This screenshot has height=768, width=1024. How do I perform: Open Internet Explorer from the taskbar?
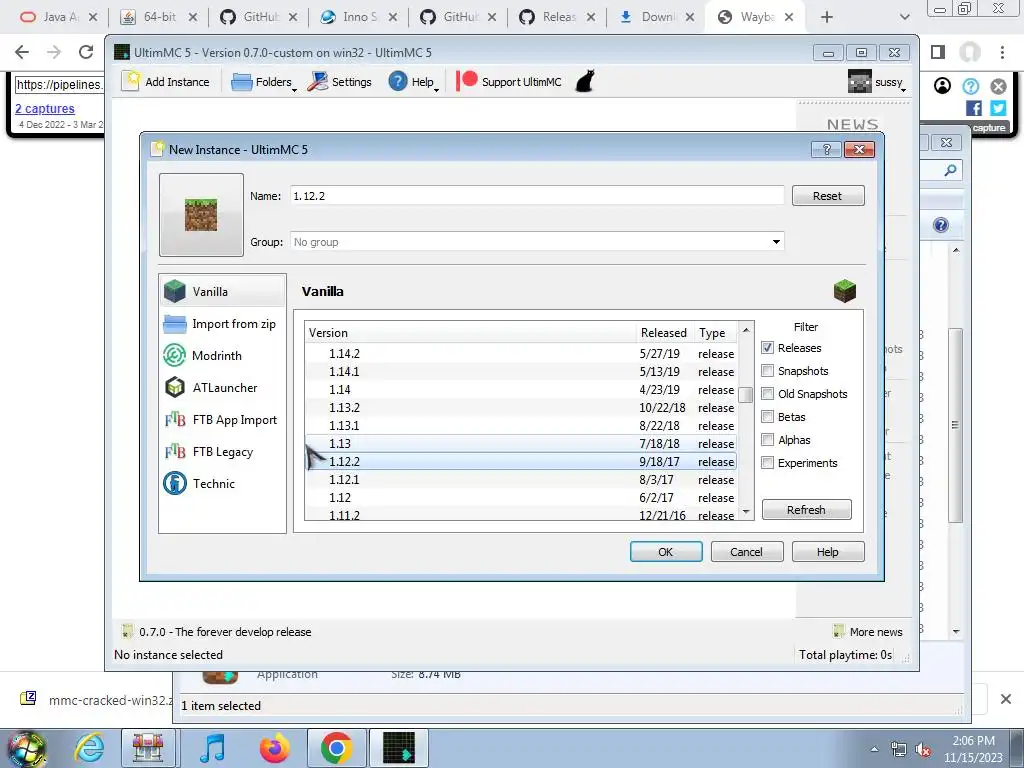[89, 748]
